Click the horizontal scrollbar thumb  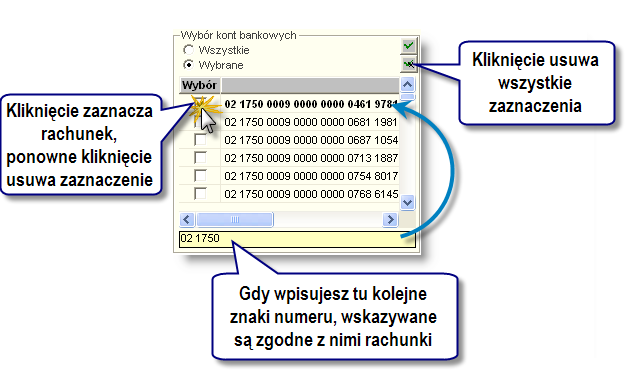(x=235, y=219)
